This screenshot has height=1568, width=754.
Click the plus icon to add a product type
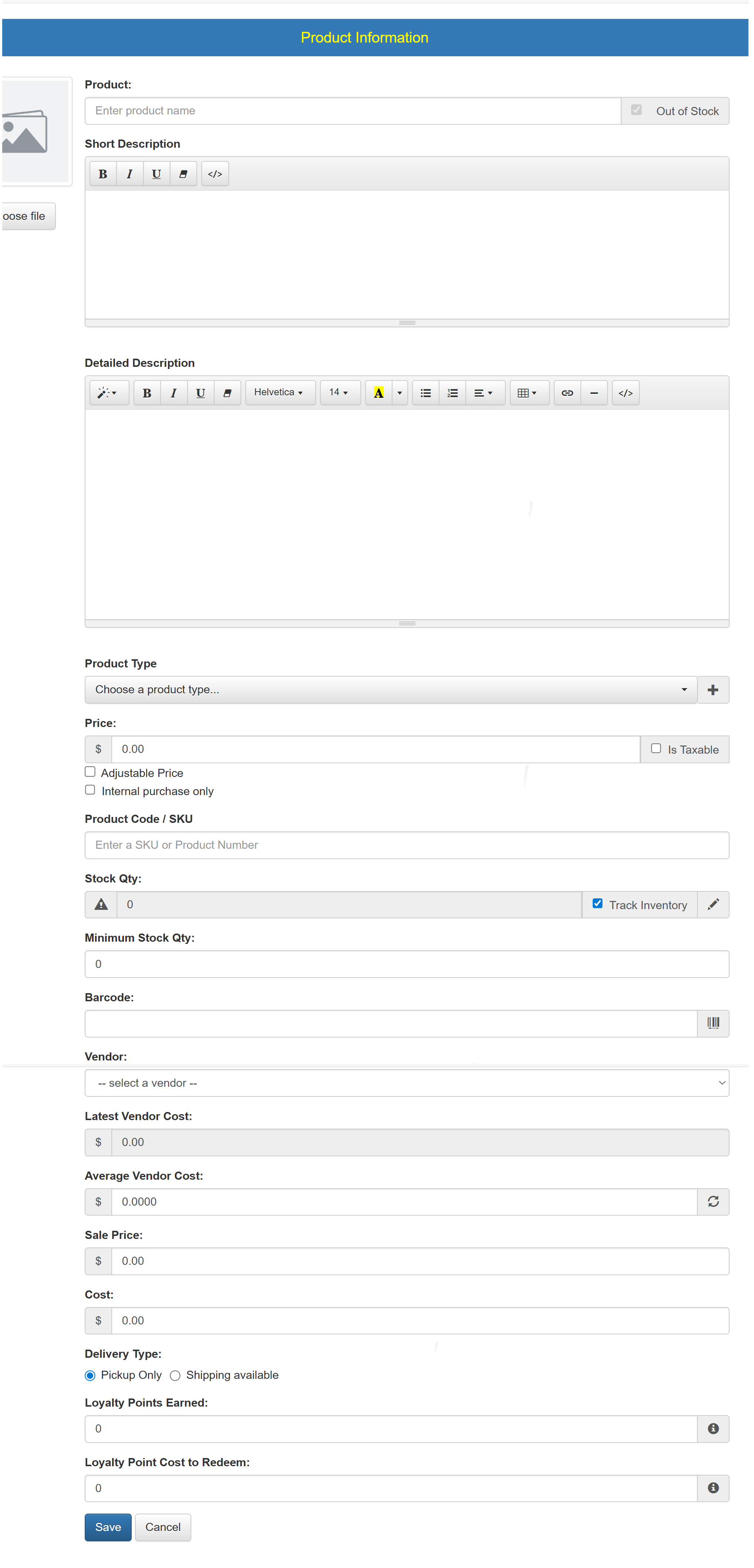713,690
